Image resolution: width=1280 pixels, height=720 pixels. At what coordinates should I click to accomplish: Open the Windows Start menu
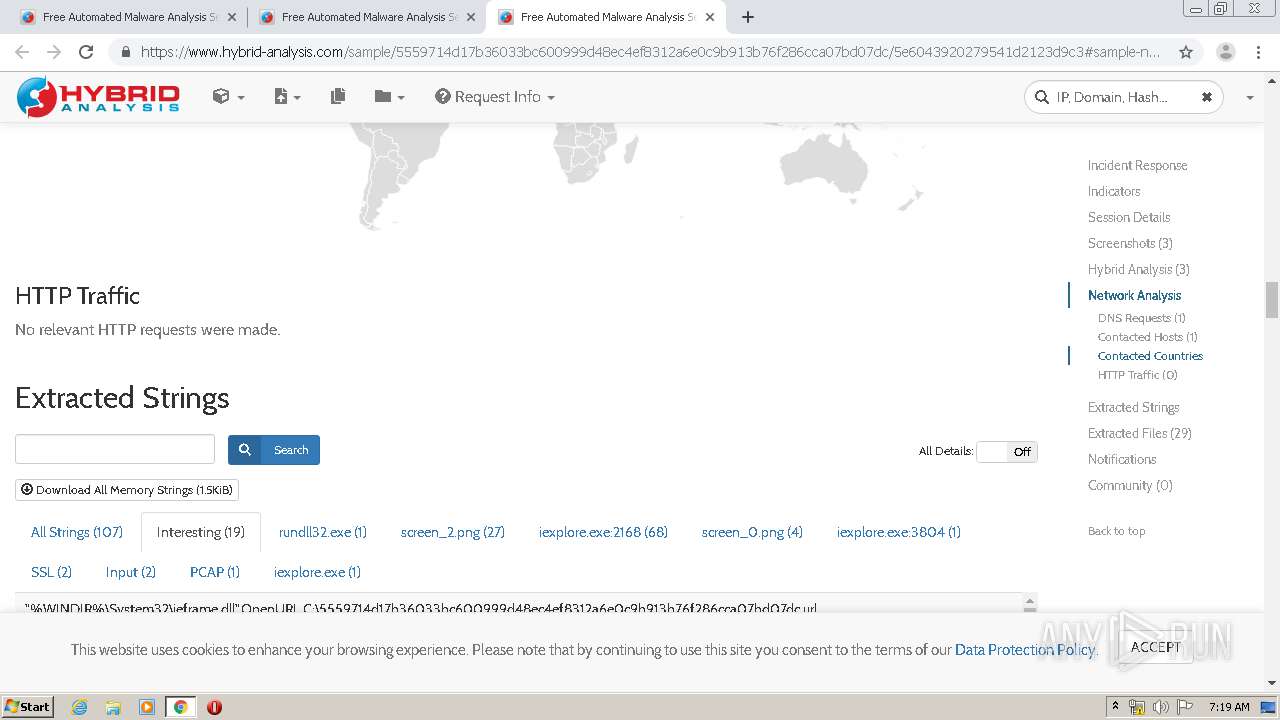28,706
